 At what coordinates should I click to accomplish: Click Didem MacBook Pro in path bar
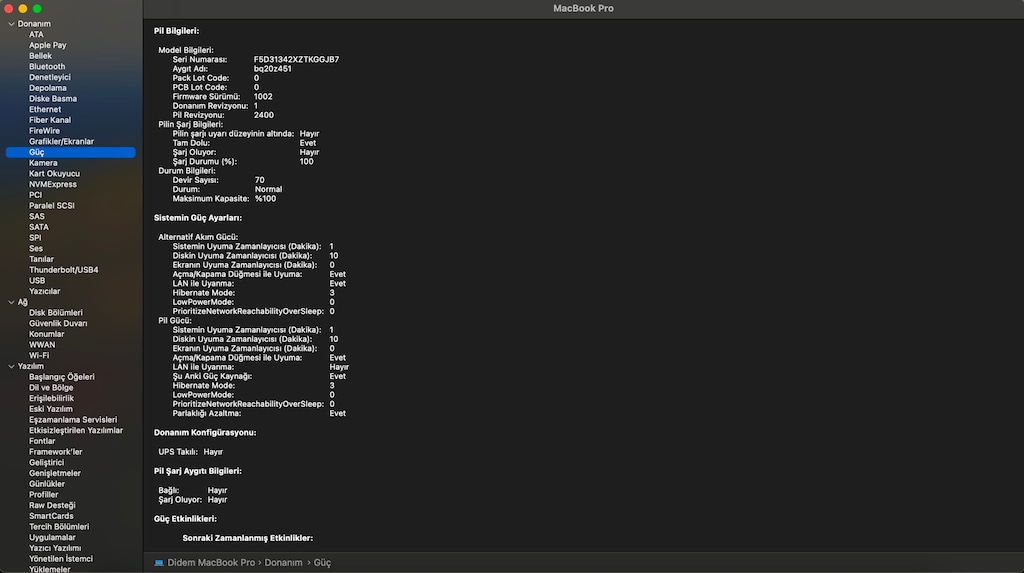click(211, 563)
